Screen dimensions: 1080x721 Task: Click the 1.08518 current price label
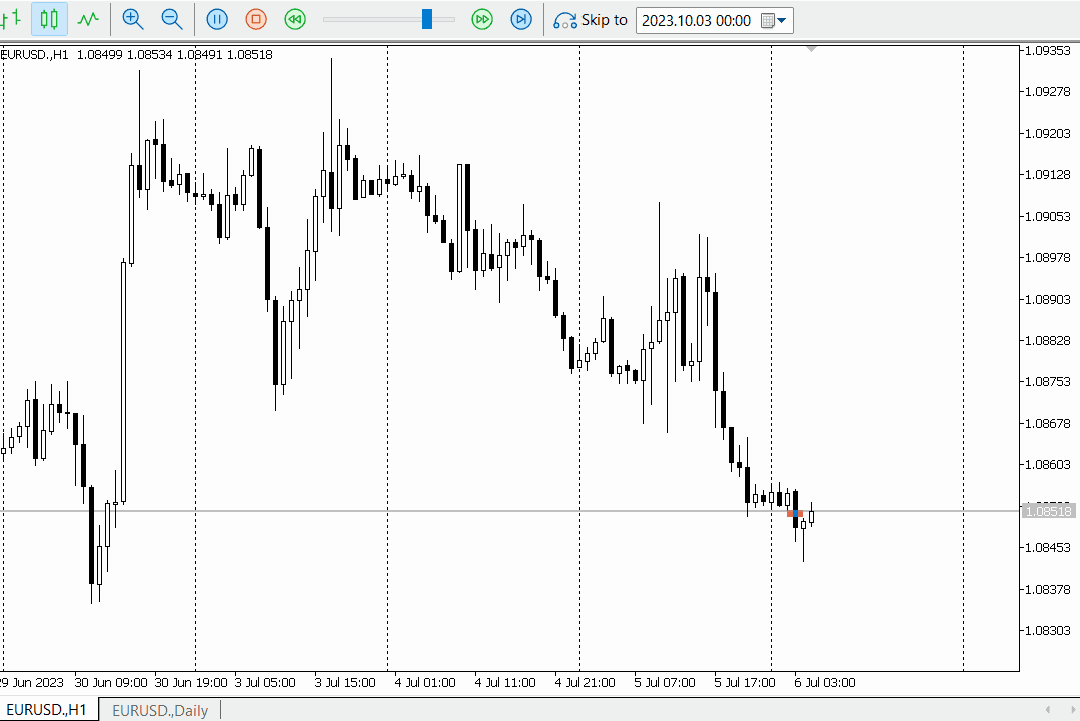1048,512
